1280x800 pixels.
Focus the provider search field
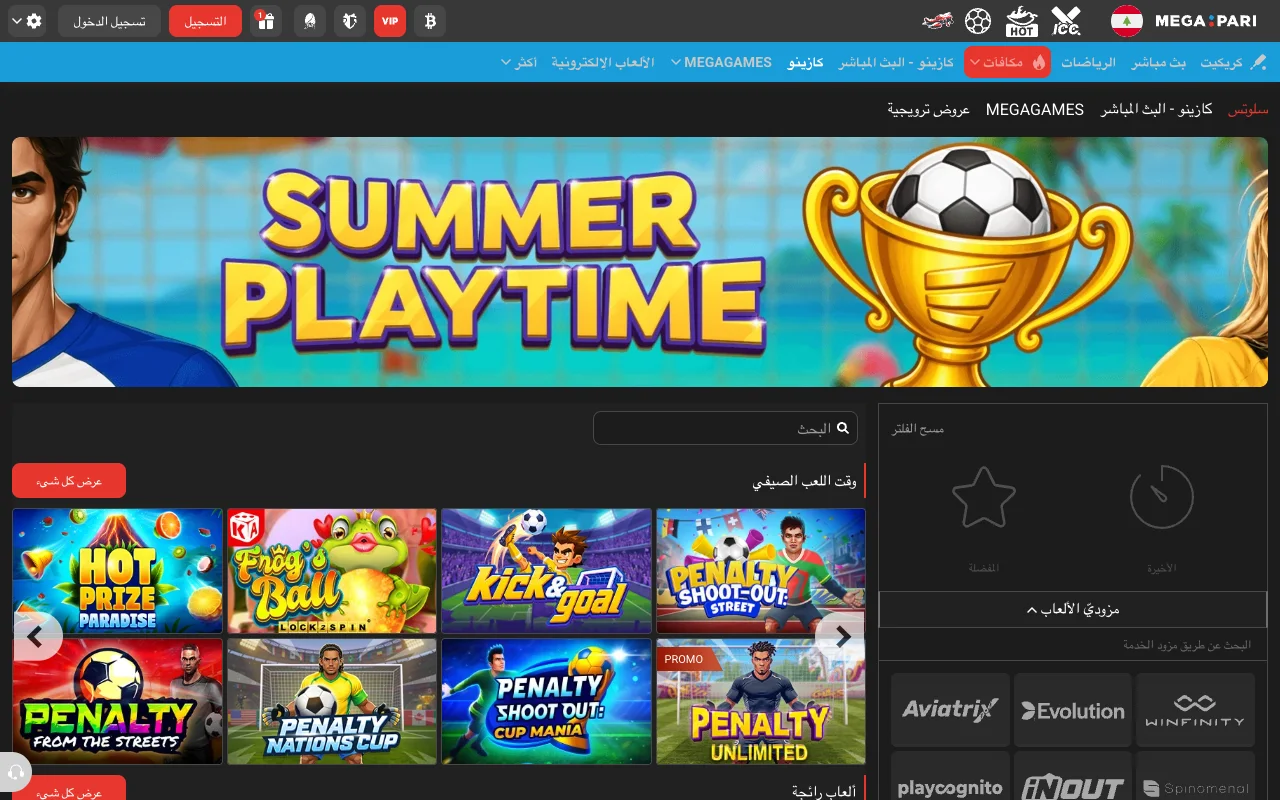[x=1073, y=646]
